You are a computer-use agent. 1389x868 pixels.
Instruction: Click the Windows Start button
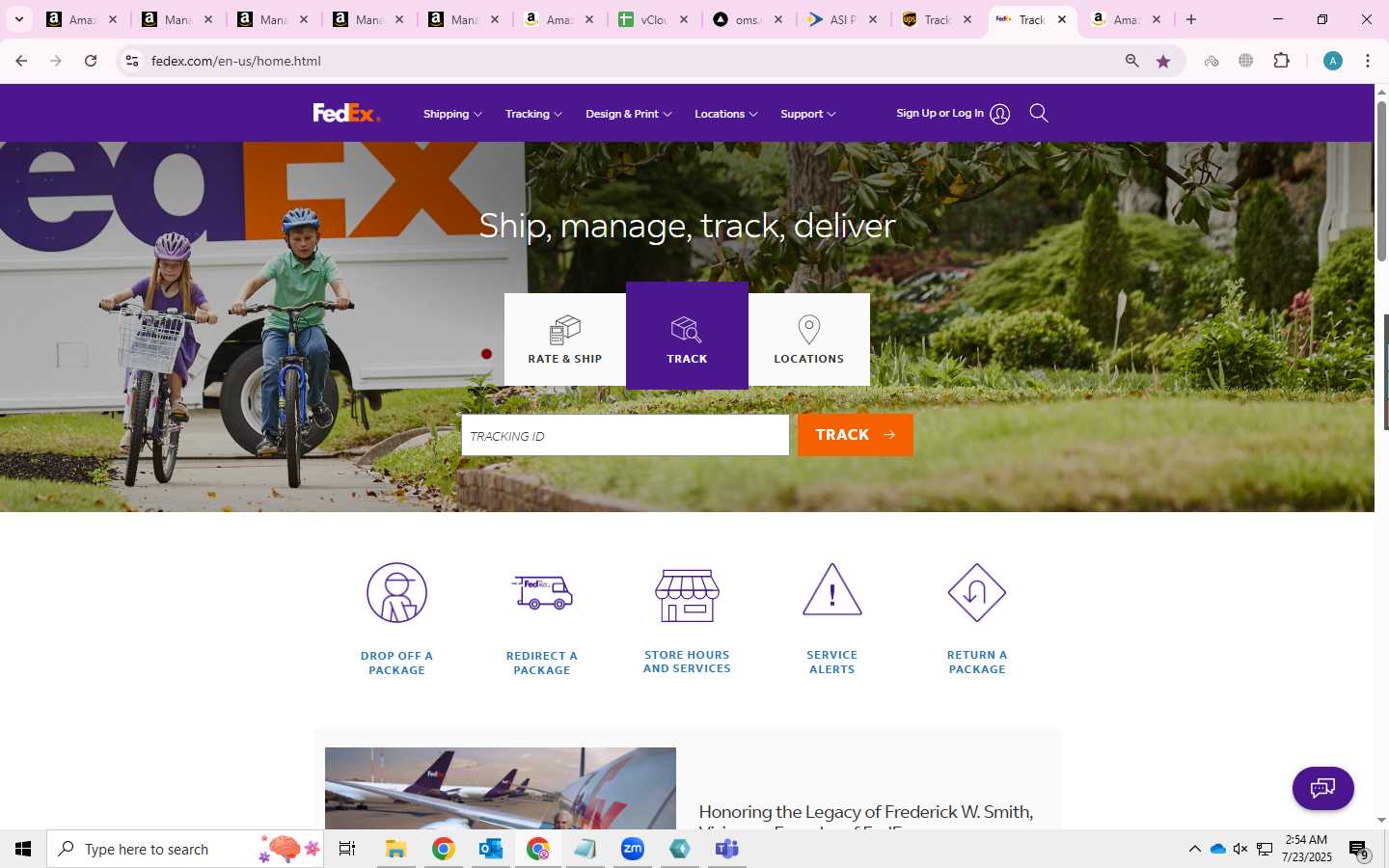23,849
